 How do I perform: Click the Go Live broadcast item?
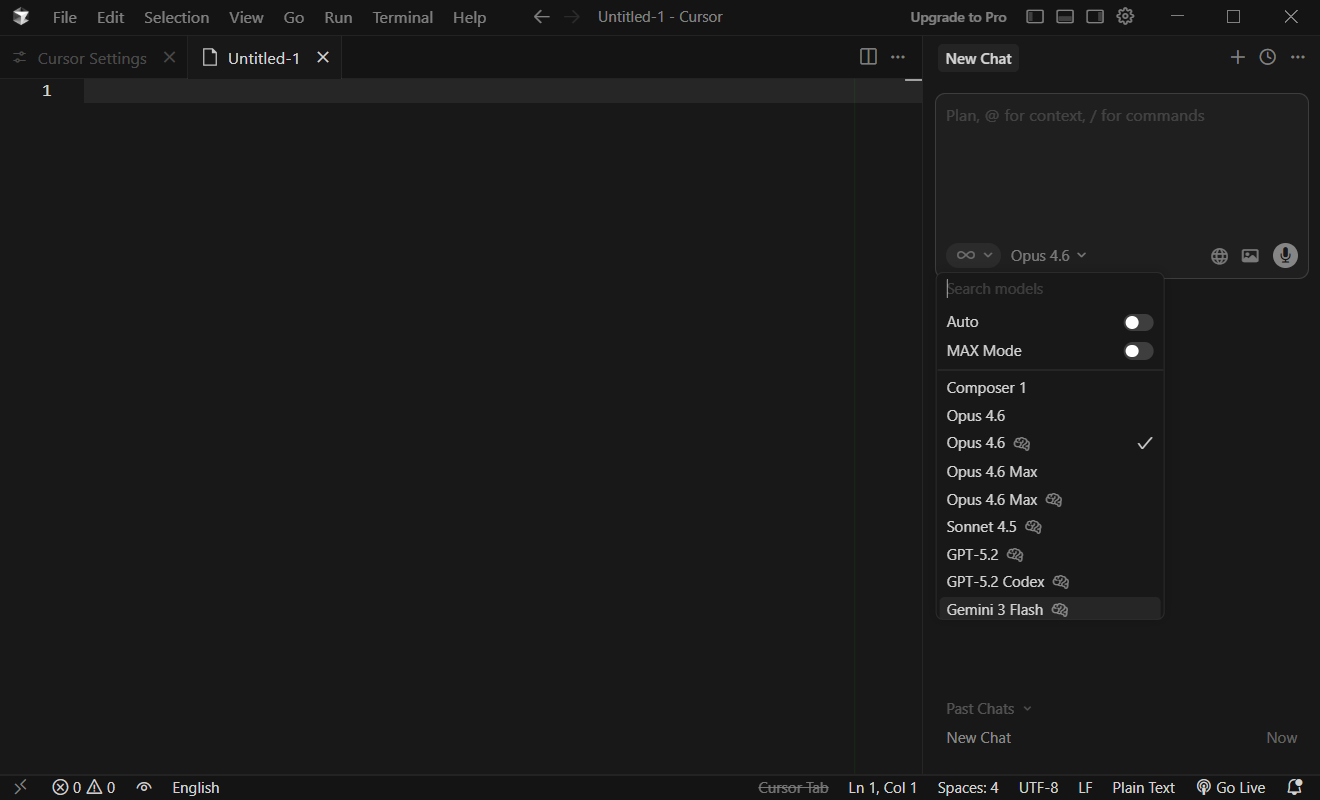tap(1231, 788)
